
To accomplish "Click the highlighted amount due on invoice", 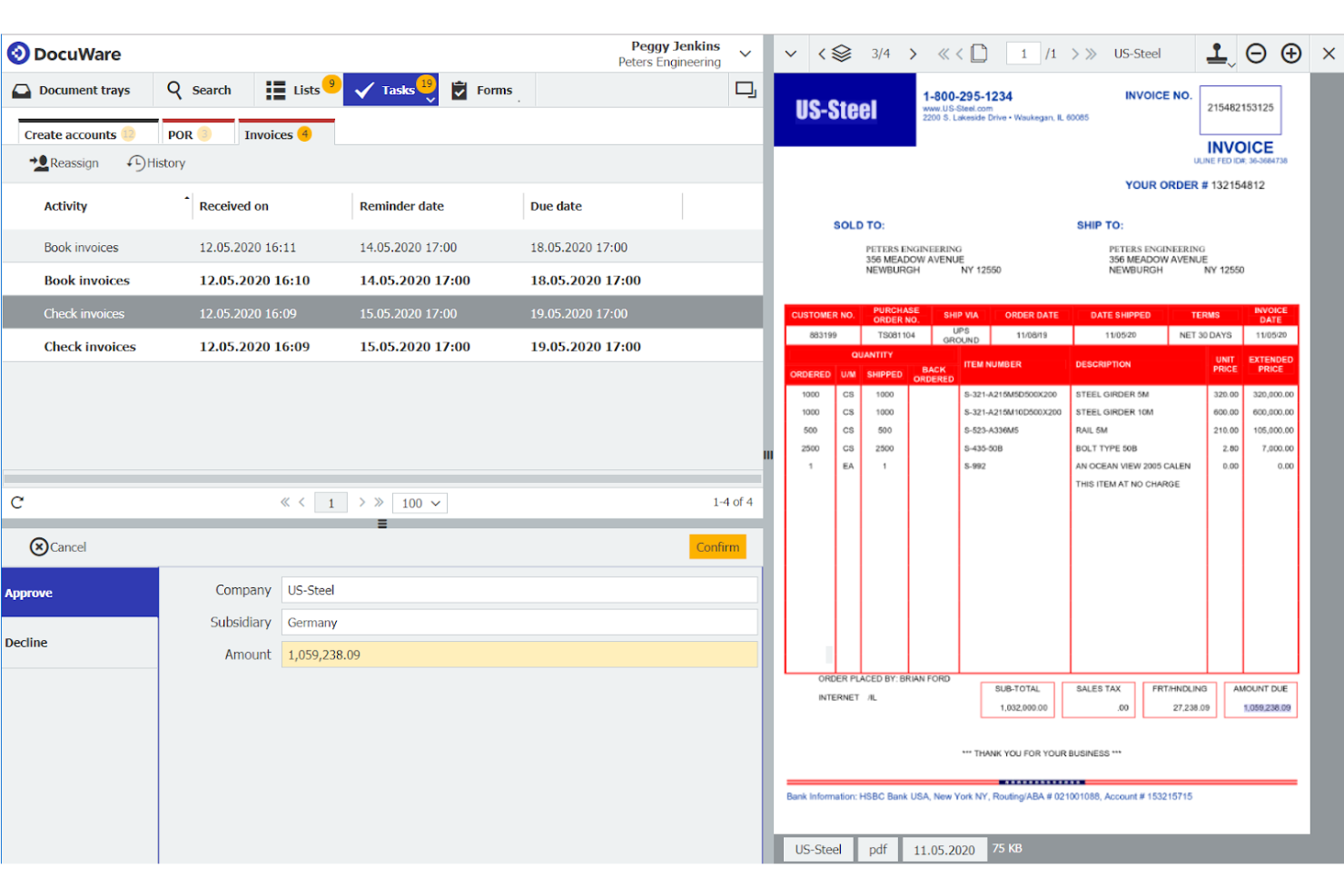I will 1267,707.
